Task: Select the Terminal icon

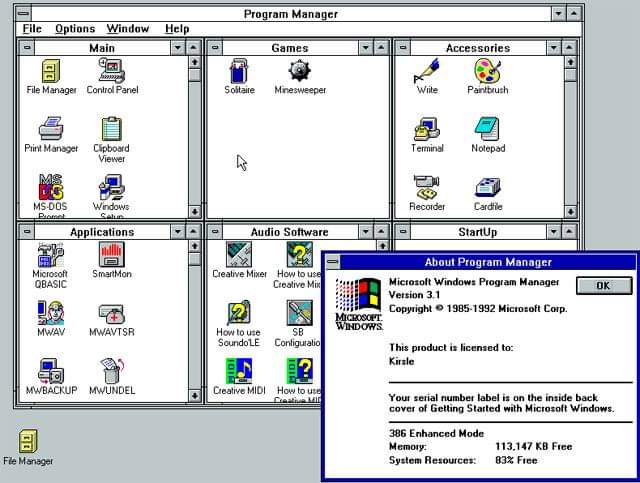Action: [x=427, y=135]
